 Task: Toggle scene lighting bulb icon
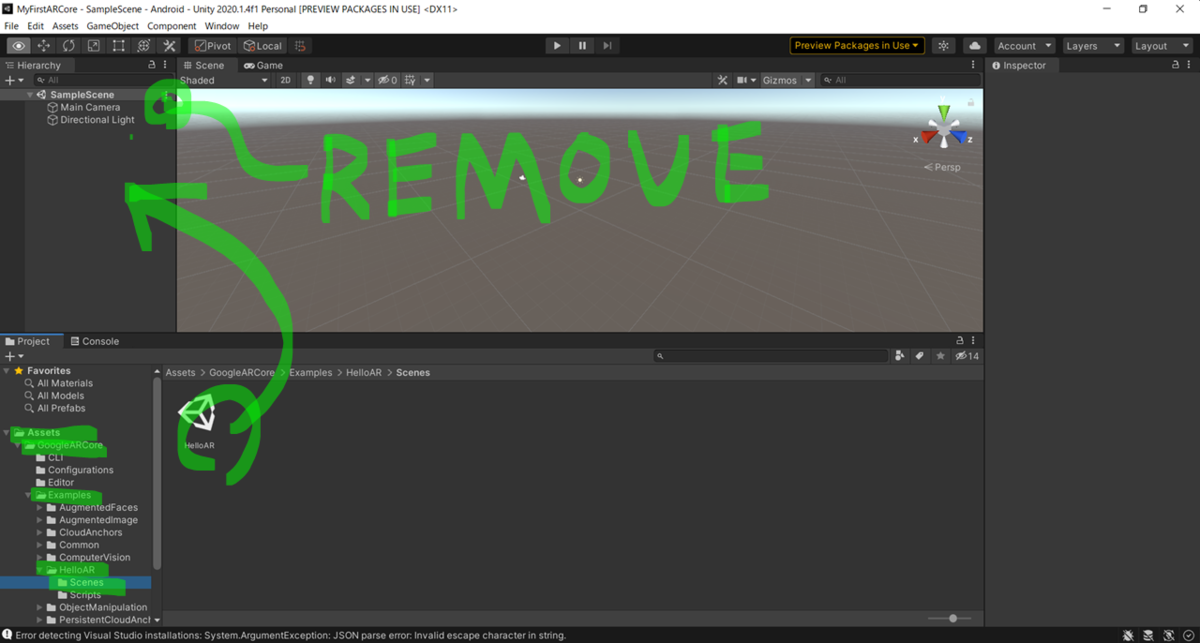click(310, 80)
